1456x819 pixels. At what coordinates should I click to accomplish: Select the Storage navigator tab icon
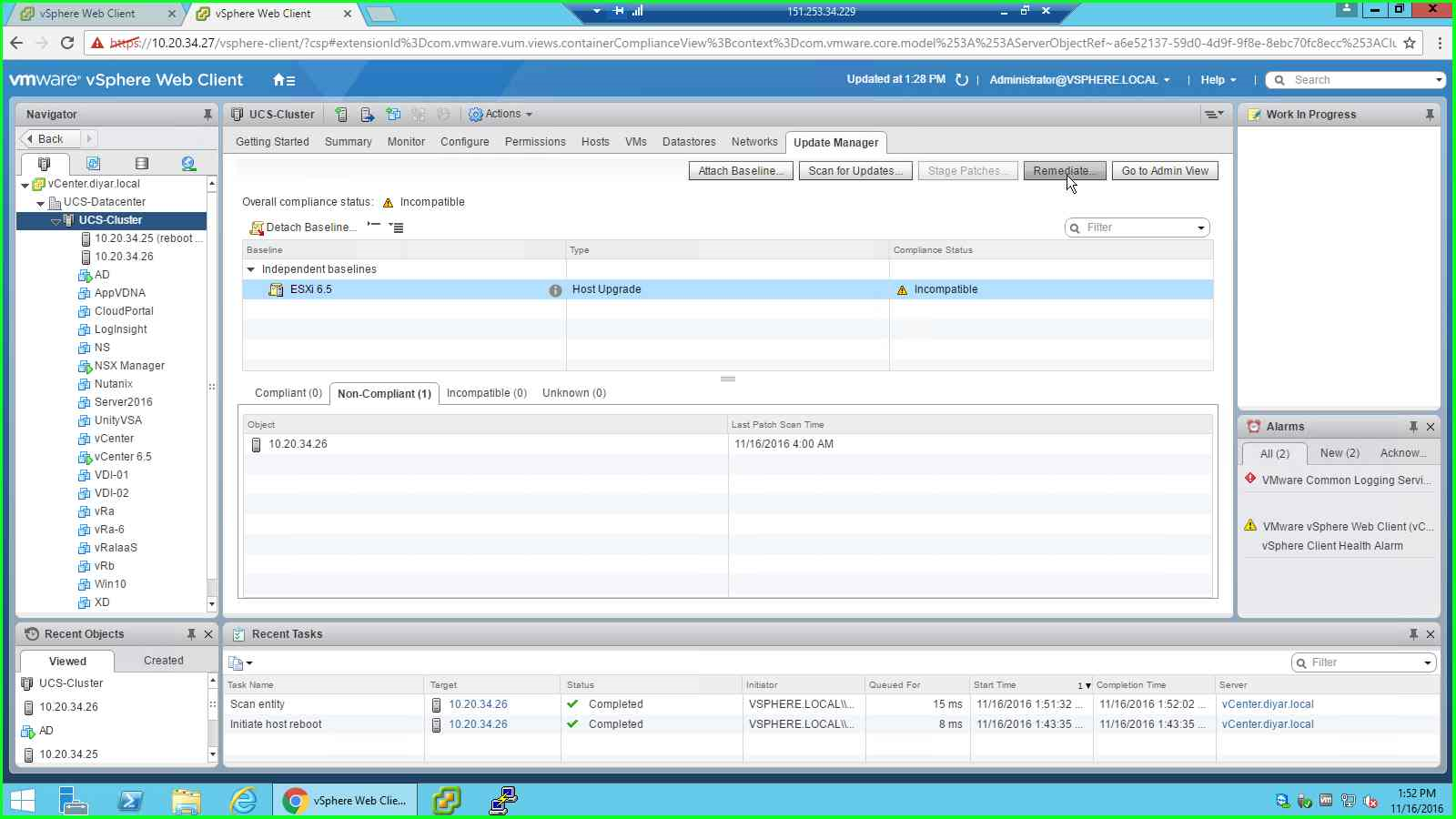point(141,164)
